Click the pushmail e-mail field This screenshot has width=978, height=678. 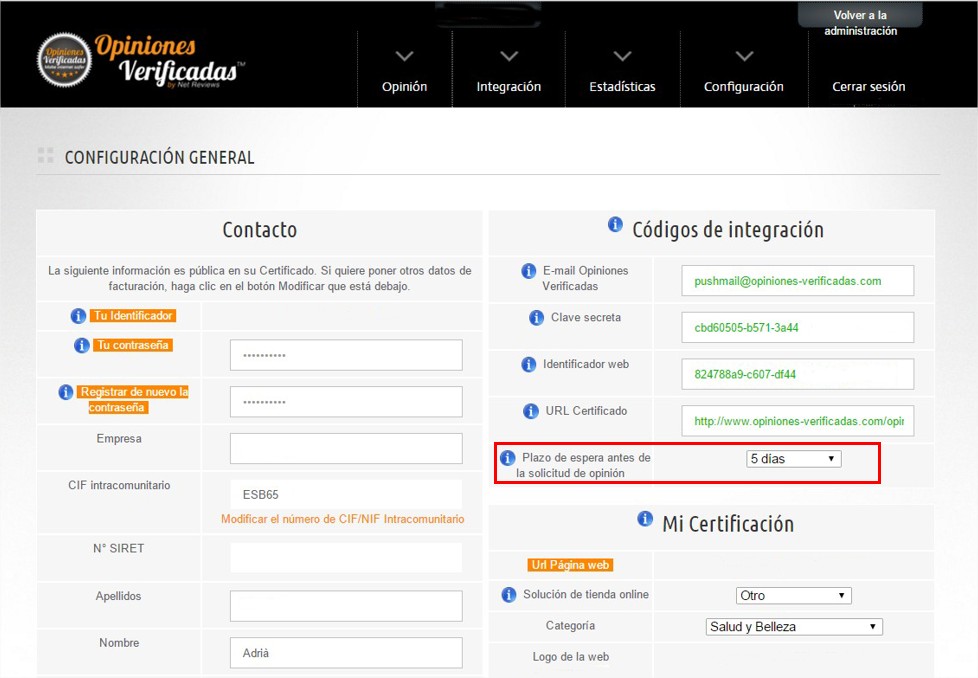[798, 281]
